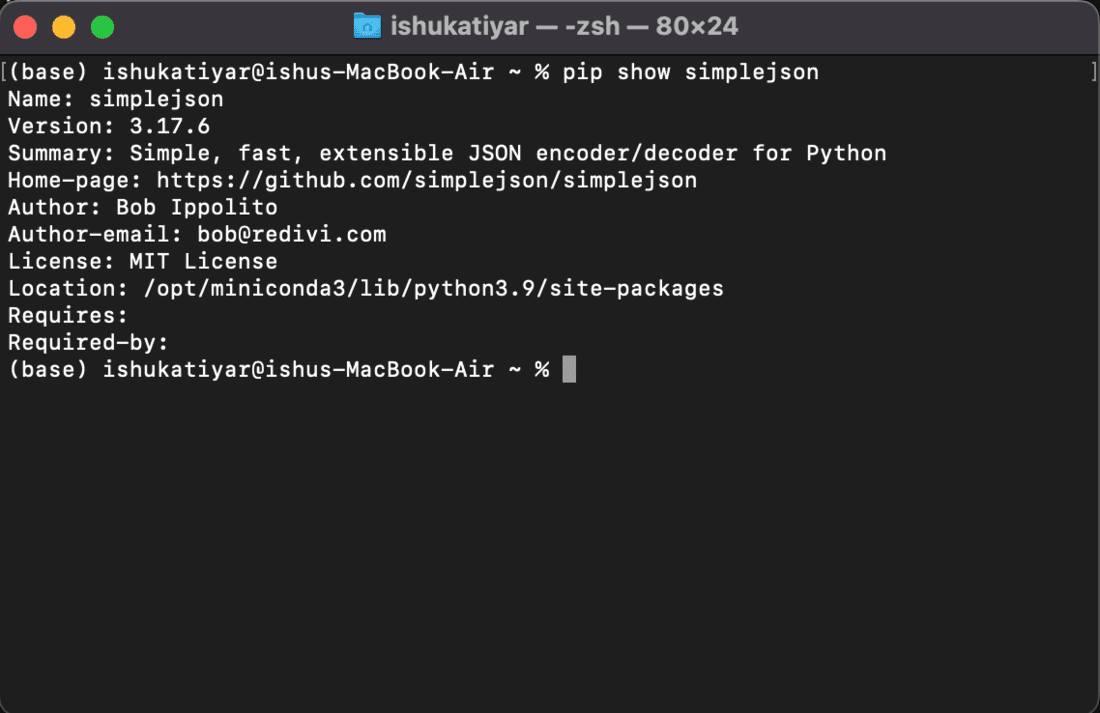Click the window title 'ishukatiyar — -zsh — 80×24'
Image resolution: width=1100 pixels, height=713 pixels.
coord(564,27)
